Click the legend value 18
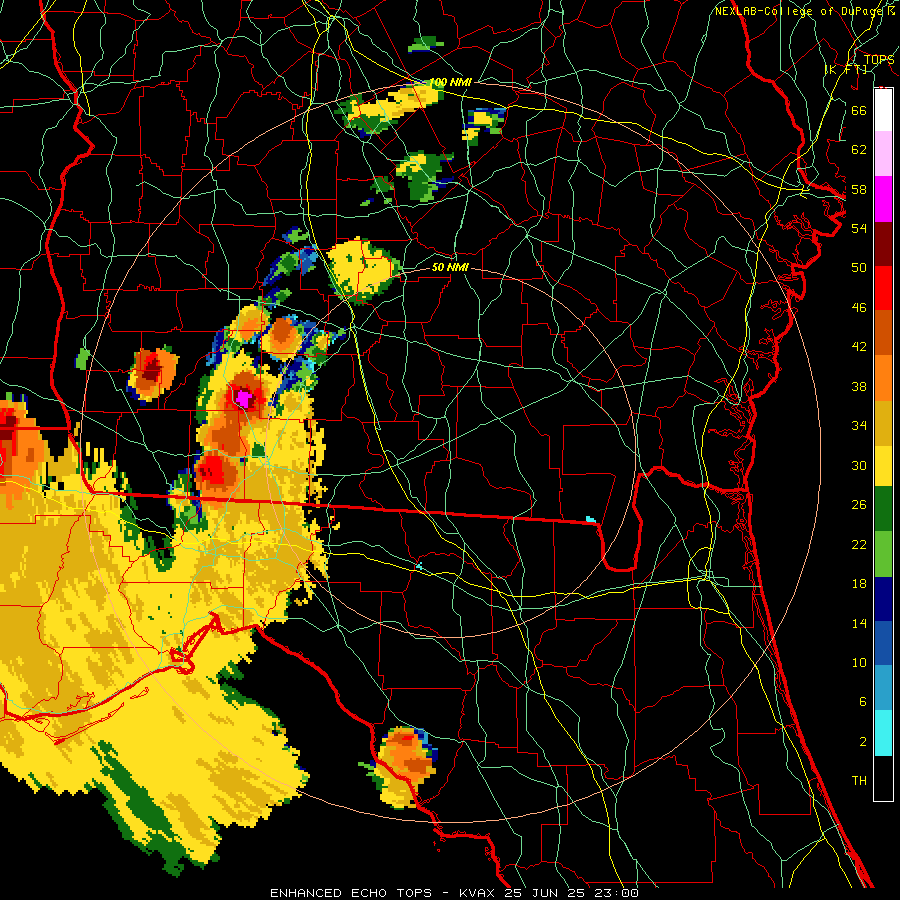The image size is (900, 900). point(859,584)
